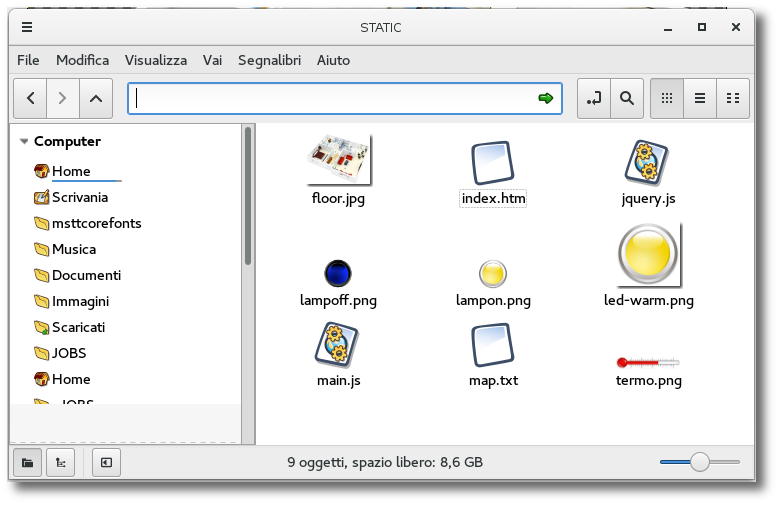The width and height of the screenshot is (779, 505).
Task: Click the zoom slider in status bar
Action: [699, 462]
